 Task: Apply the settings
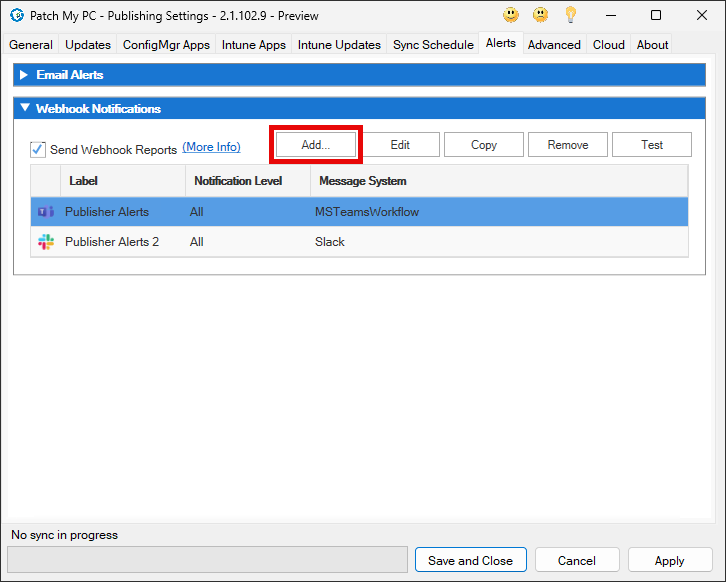click(670, 560)
